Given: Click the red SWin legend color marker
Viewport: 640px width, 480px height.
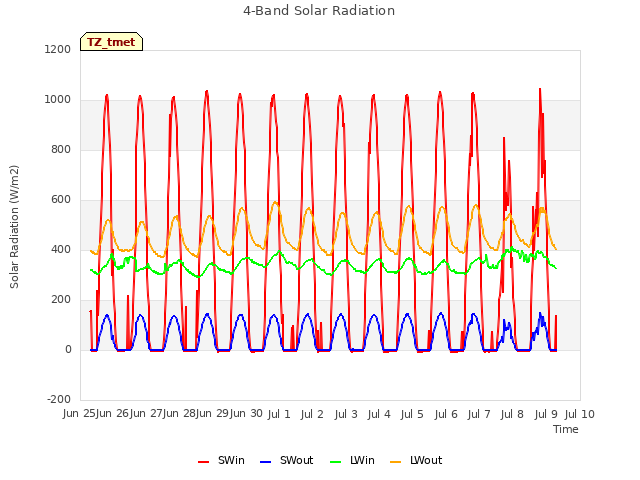Looking at the screenshot, I should 203,462.
